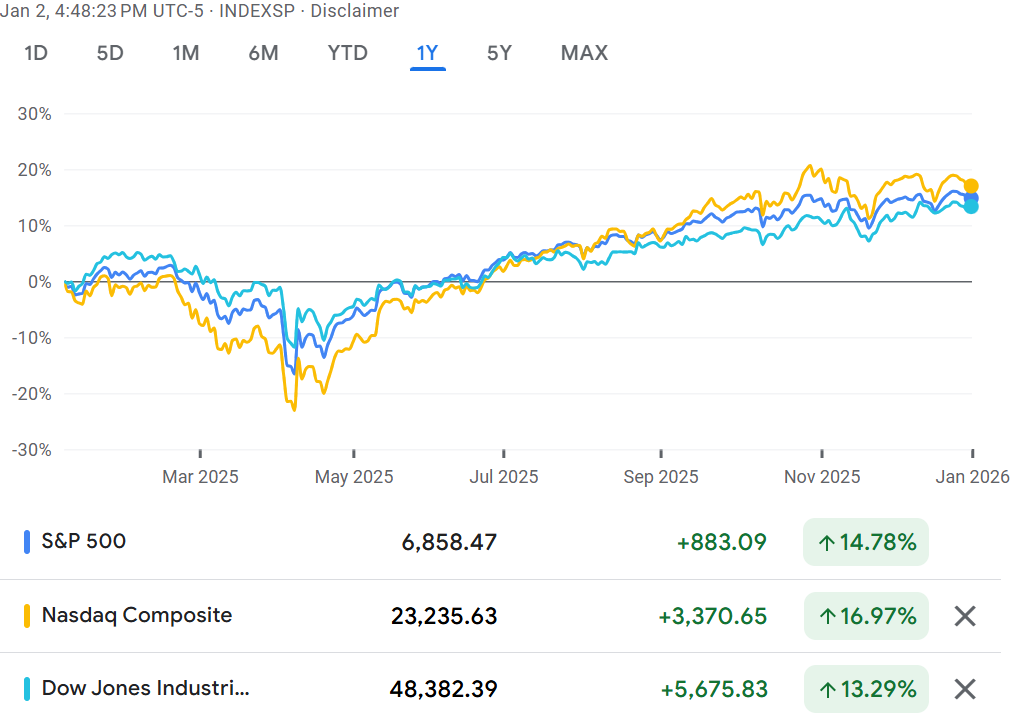The image size is (1022, 724).
Task: Select the 1D time range tab
Action: click(x=36, y=53)
